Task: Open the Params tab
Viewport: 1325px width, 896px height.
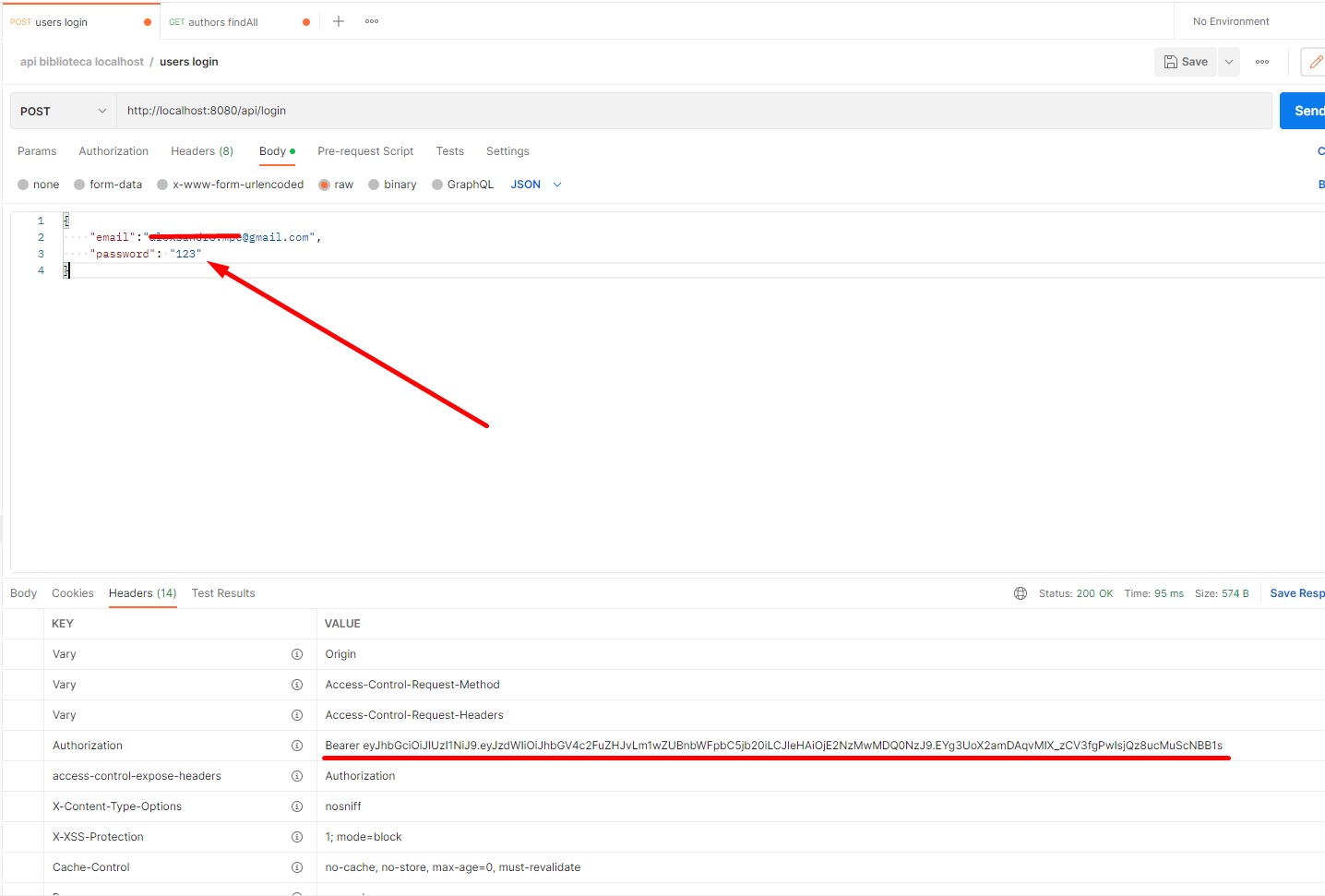Action: [x=37, y=151]
